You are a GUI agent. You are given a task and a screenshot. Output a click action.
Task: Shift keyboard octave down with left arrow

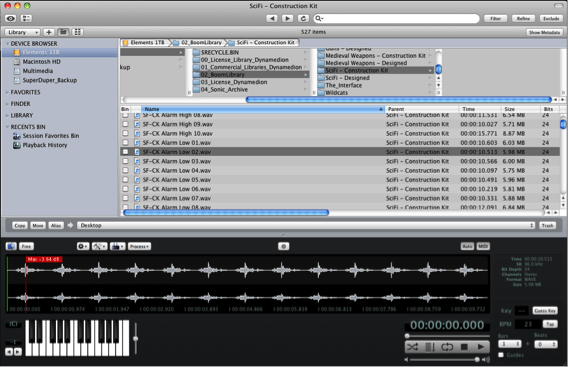coord(9,351)
